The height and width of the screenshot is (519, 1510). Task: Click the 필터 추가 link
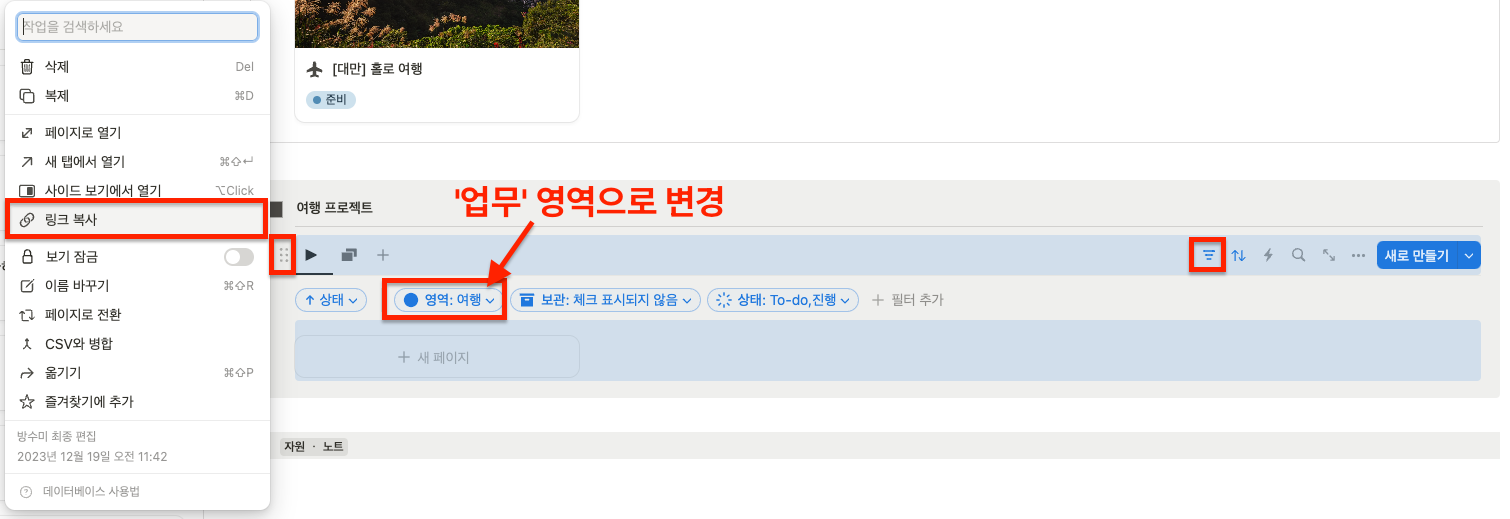(908, 300)
